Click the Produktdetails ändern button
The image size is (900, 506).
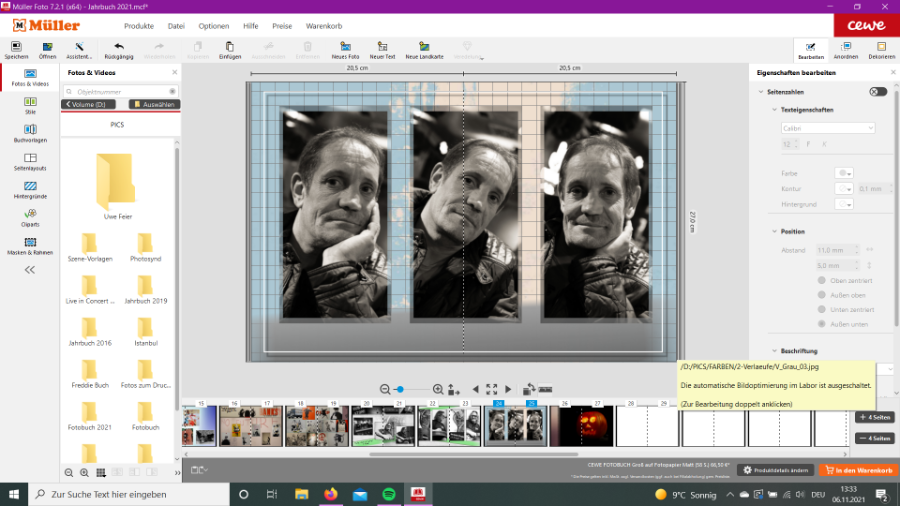click(x=775, y=470)
